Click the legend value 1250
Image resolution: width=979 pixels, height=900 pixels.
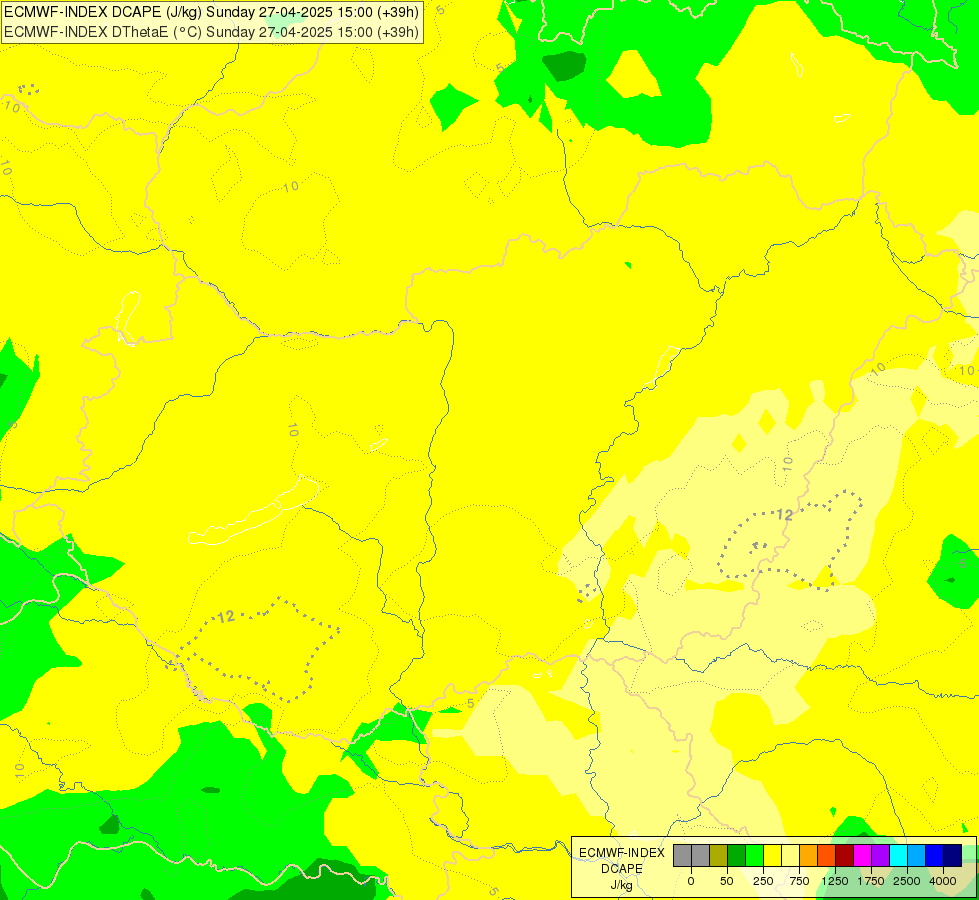(835, 881)
